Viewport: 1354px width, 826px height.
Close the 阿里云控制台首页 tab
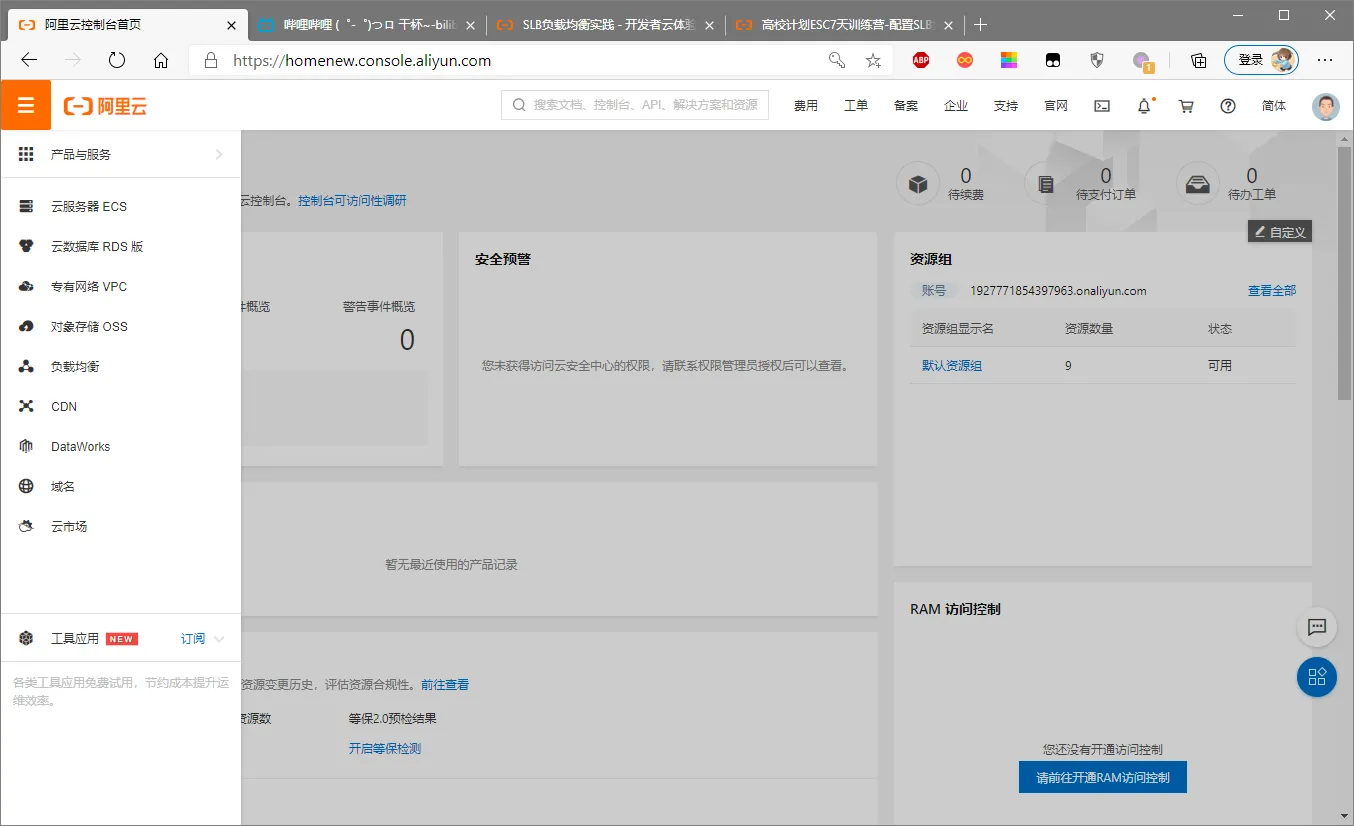[231, 25]
